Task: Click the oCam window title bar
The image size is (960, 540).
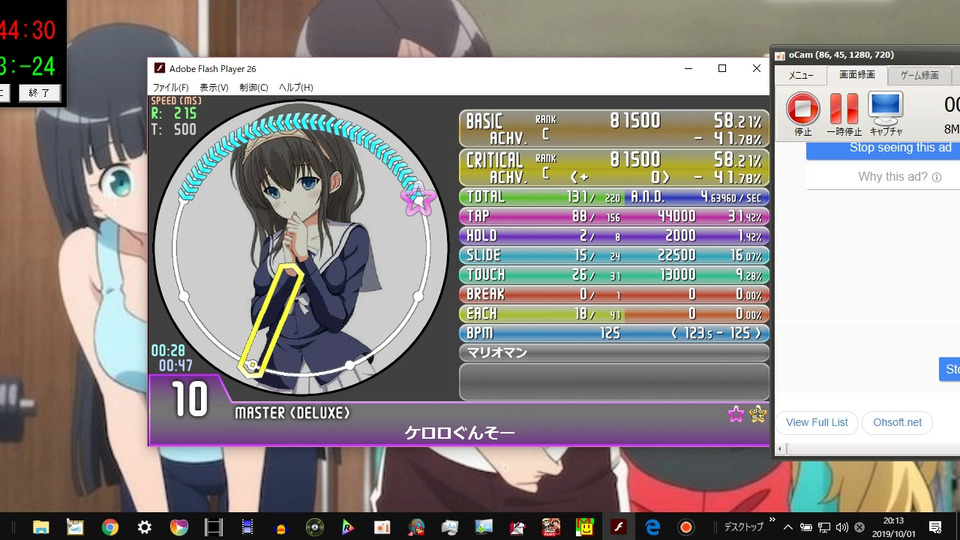Action: (866, 55)
